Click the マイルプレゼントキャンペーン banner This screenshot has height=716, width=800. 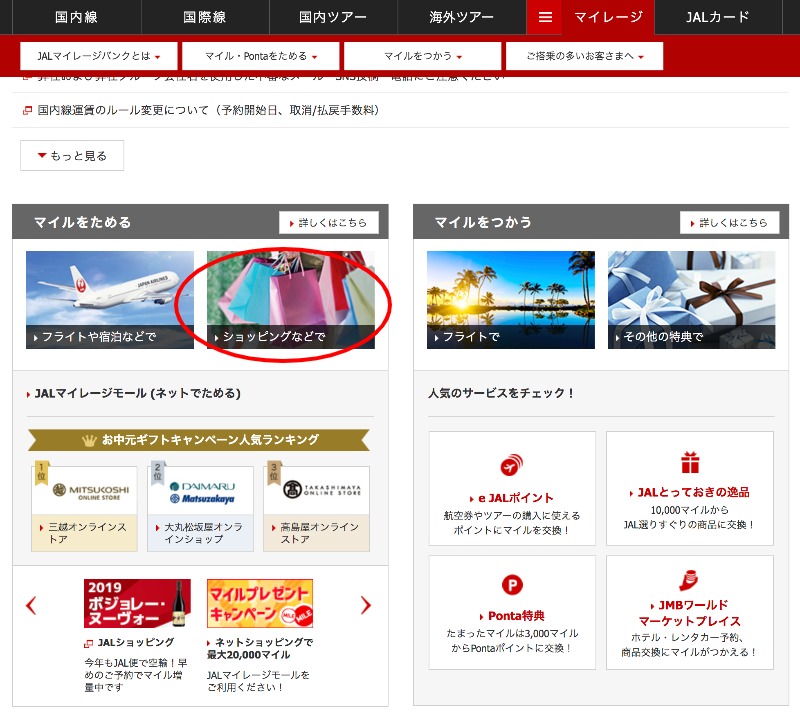coord(260,603)
